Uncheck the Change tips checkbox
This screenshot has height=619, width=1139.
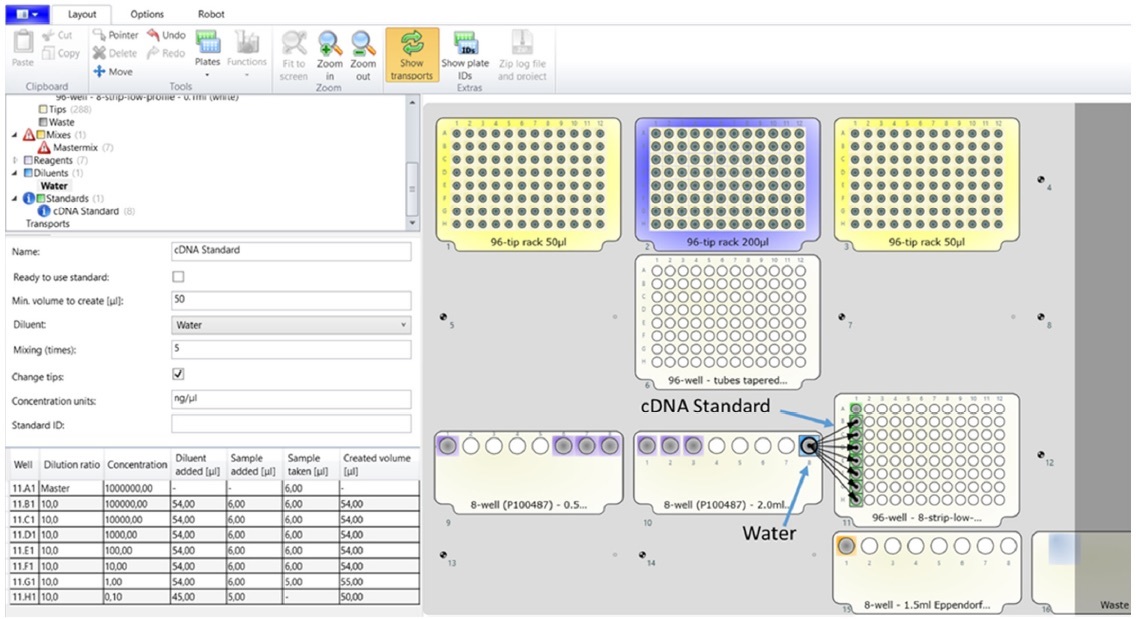point(179,374)
